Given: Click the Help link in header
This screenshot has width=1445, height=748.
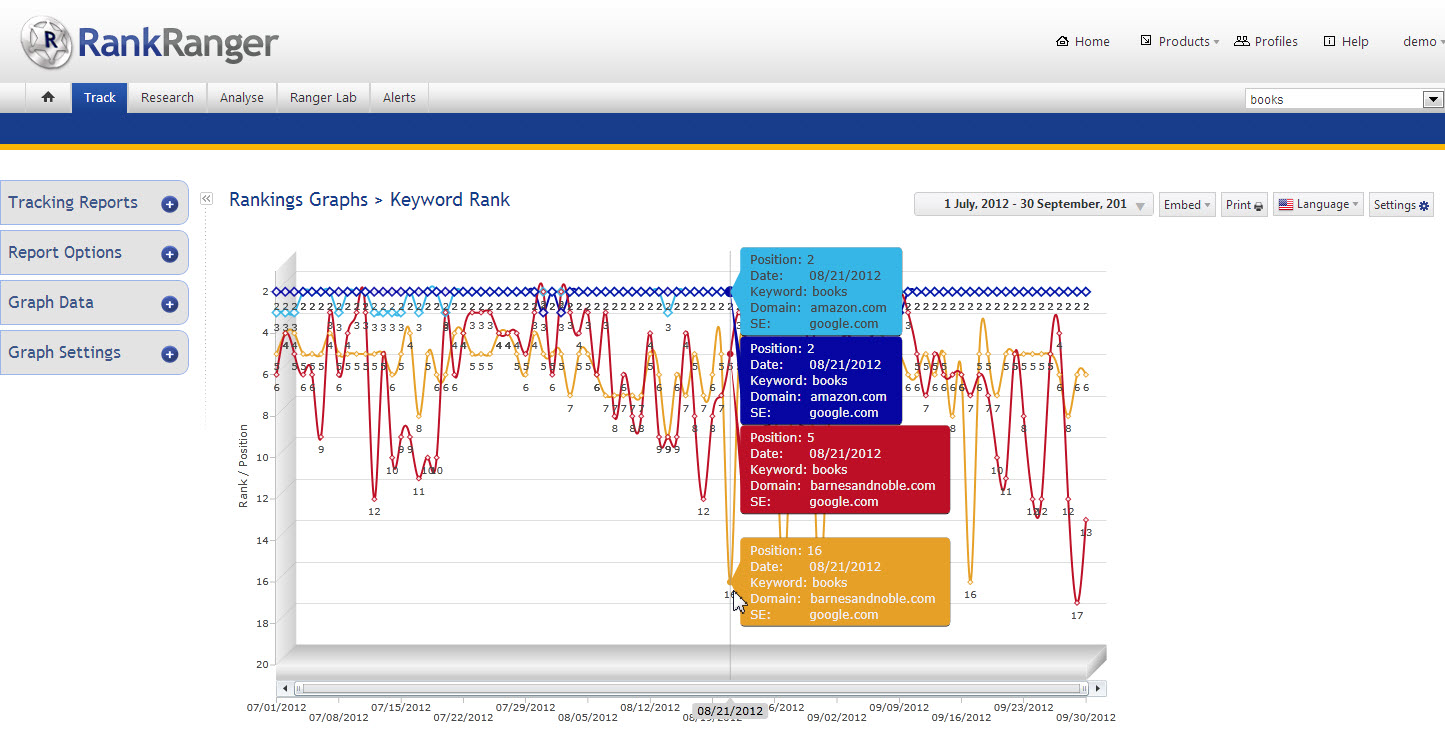Looking at the screenshot, I should [1346, 42].
